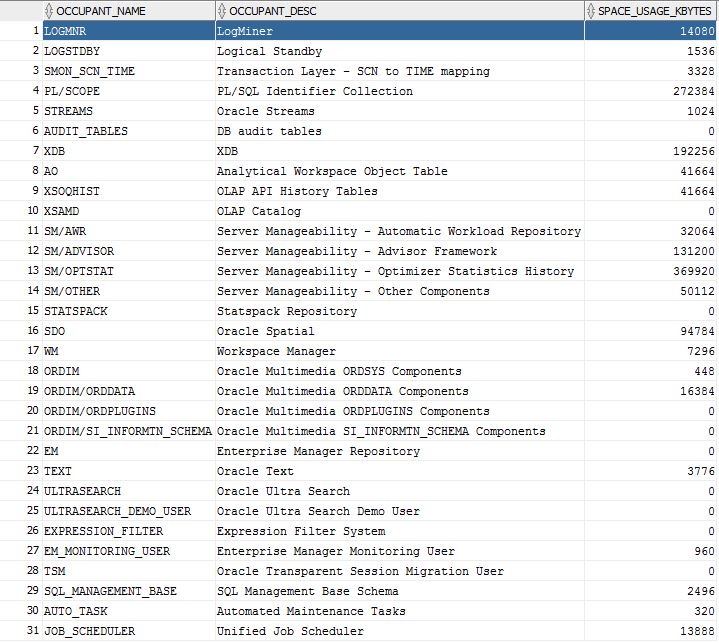The width and height of the screenshot is (719, 643).
Task: Click 'Enterprise Manager Repository' description
Action: 400,451
